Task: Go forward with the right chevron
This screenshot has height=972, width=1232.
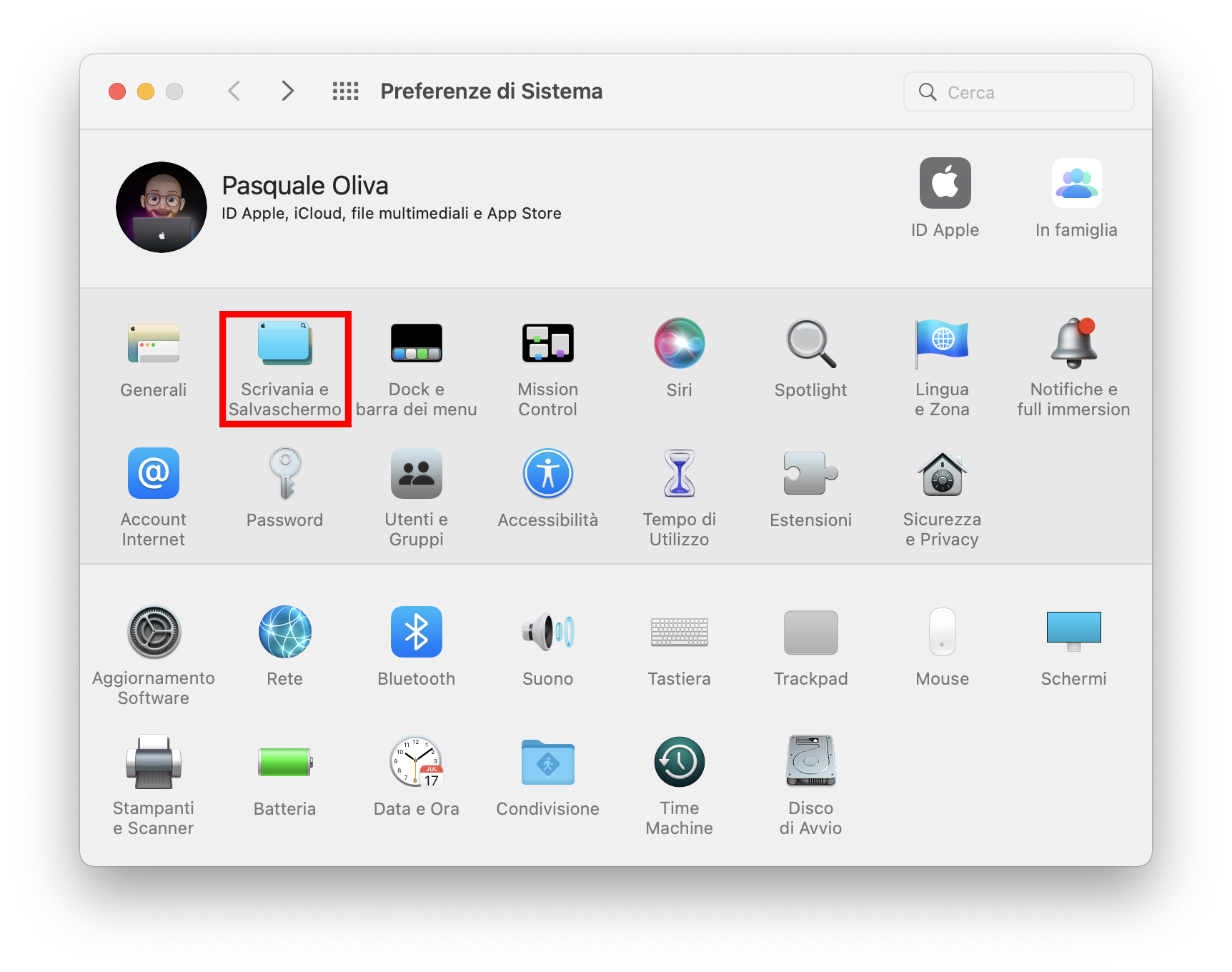Action: click(x=287, y=91)
